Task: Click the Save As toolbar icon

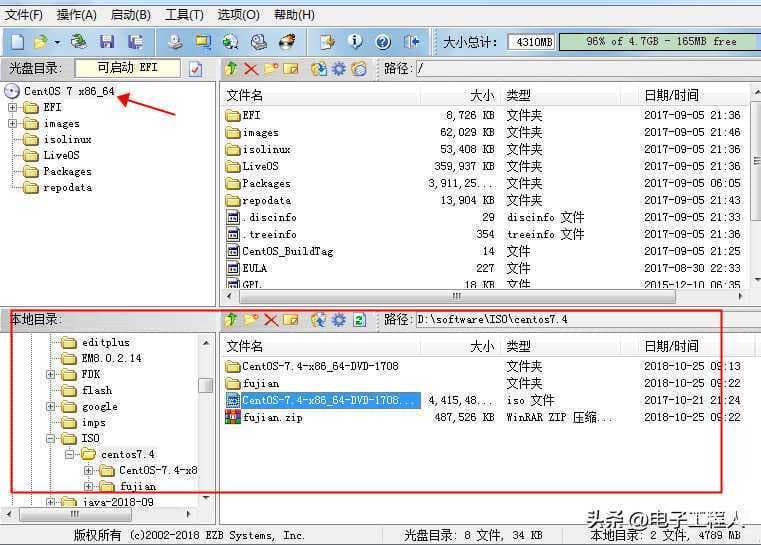Action: (135, 42)
